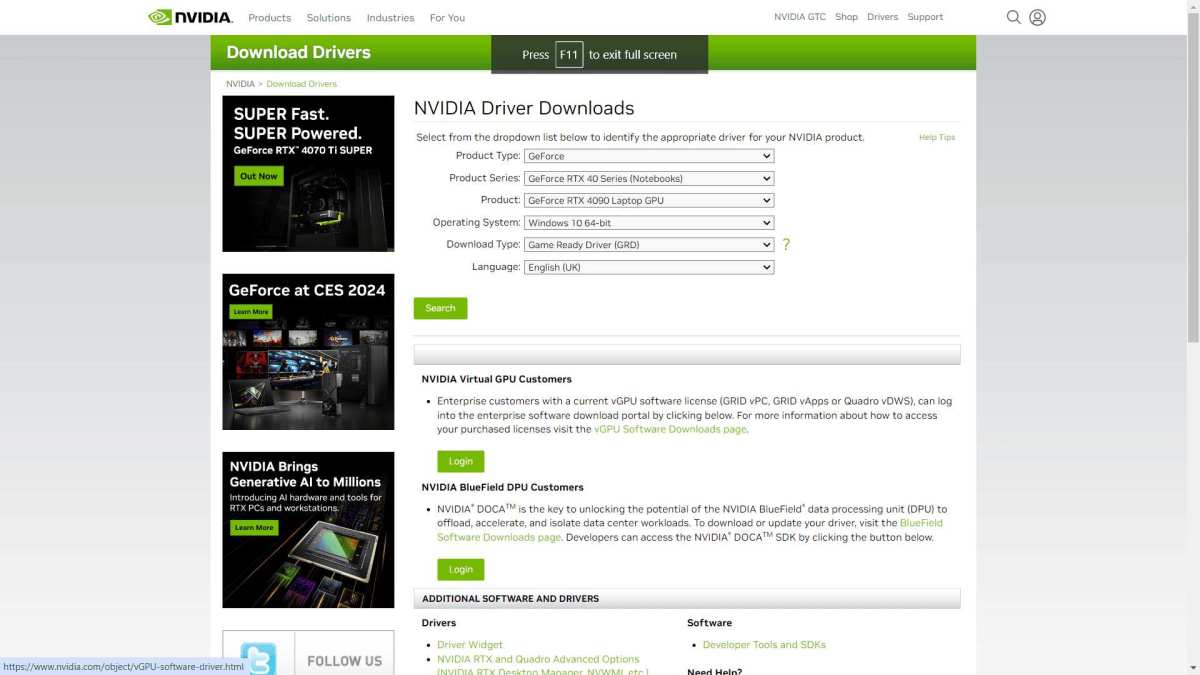
Task: Open Drivers in the top navigation
Action: pyautogui.click(x=882, y=17)
